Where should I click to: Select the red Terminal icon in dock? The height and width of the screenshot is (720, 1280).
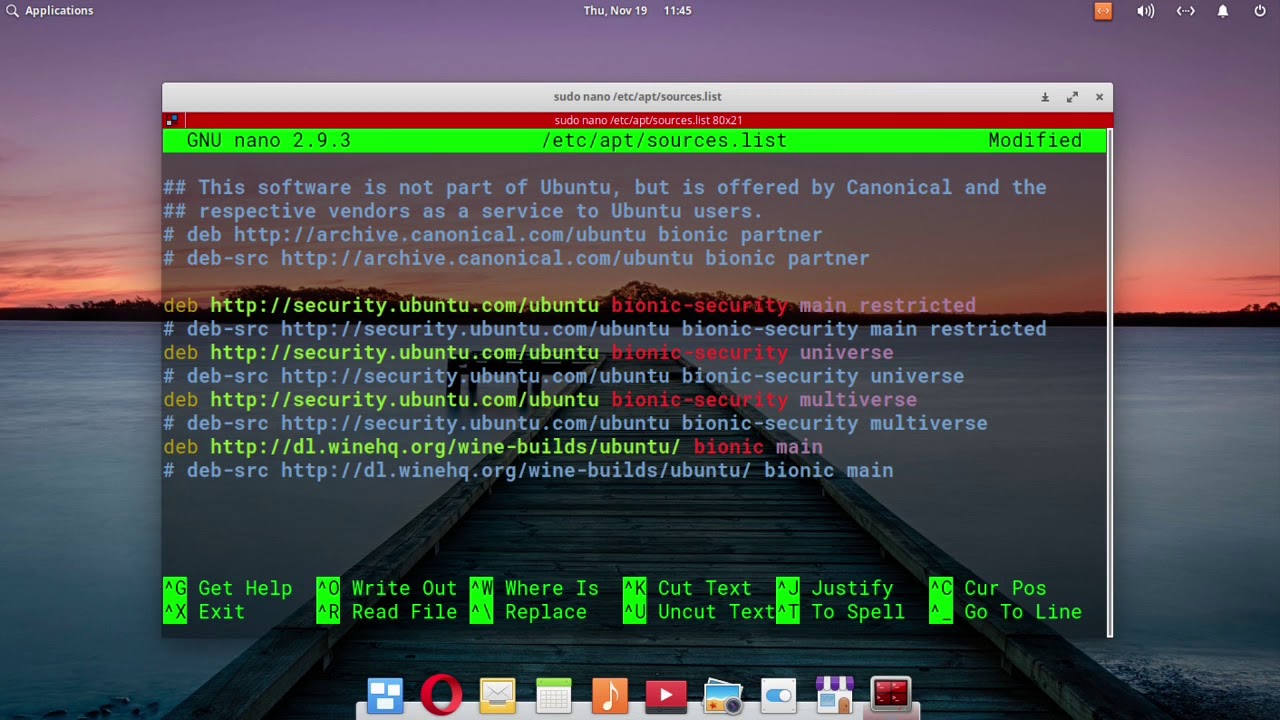(x=890, y=695)
